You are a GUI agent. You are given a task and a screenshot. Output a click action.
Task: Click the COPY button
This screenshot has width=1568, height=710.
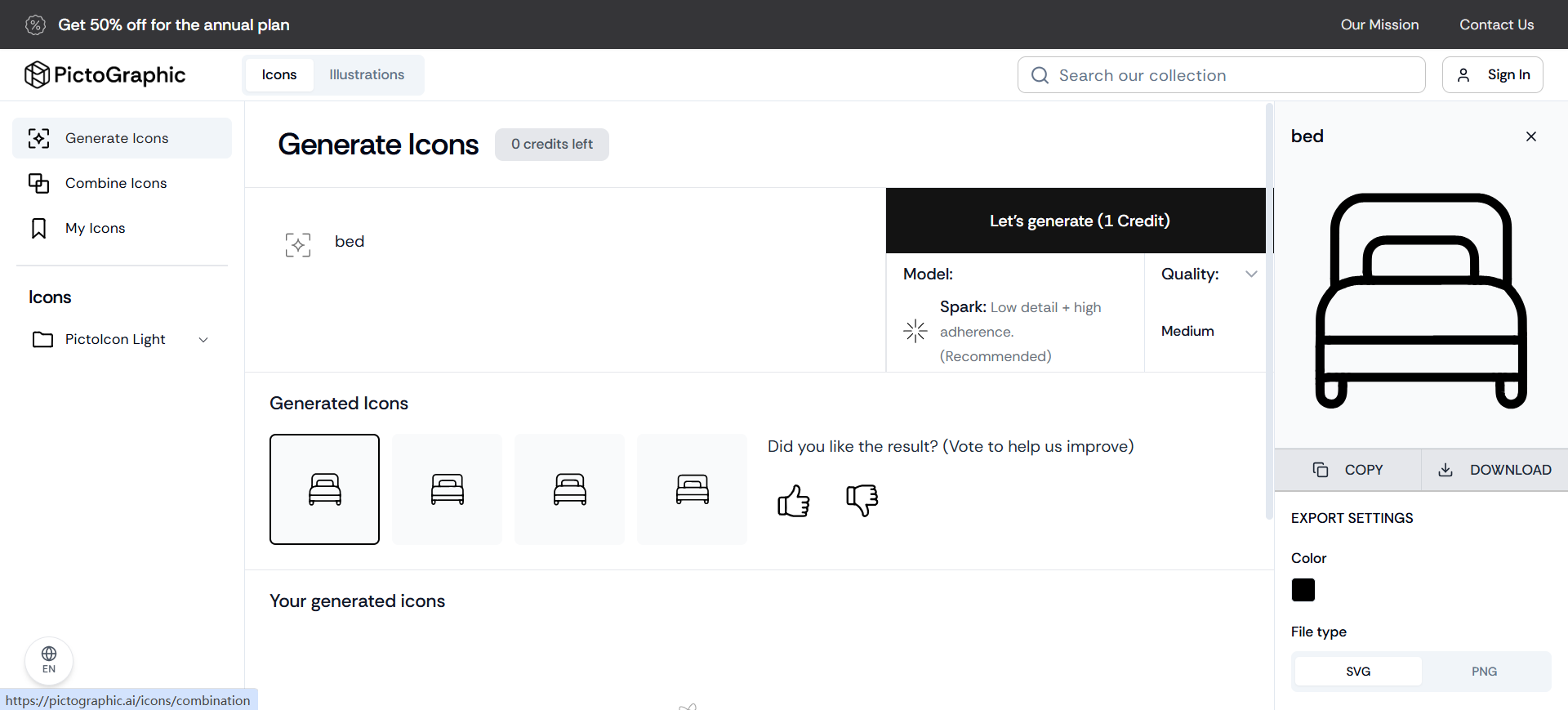(x=1347, y=470)
